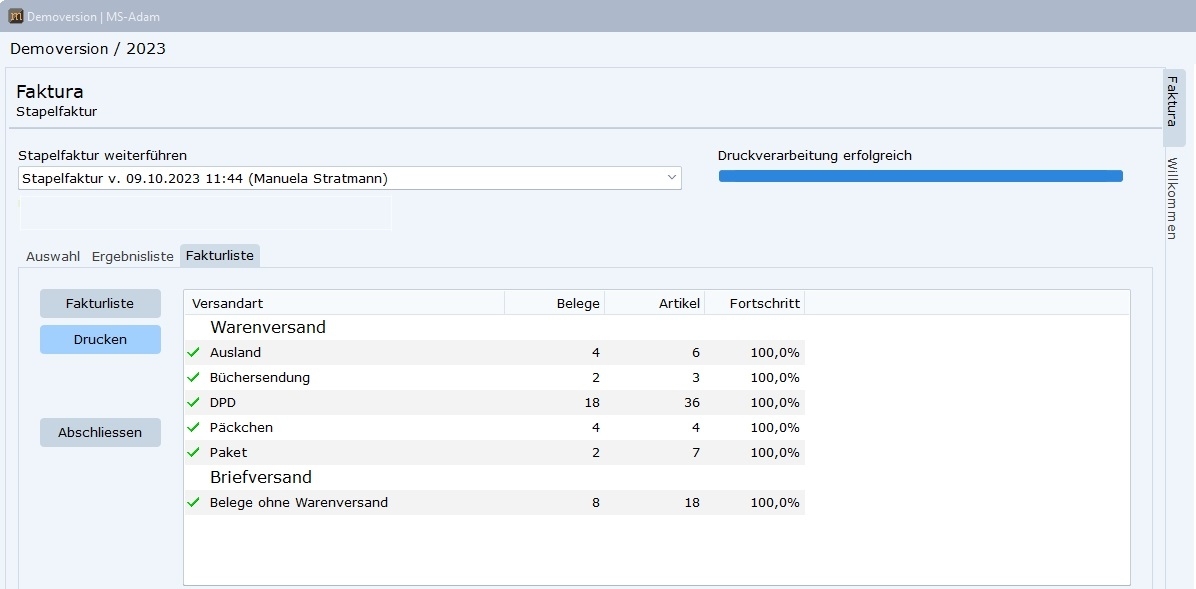Open the Ergebnisliste tab
This screenshot has width=1196, height=589.
pyautogui.click(x=133, y=256)
